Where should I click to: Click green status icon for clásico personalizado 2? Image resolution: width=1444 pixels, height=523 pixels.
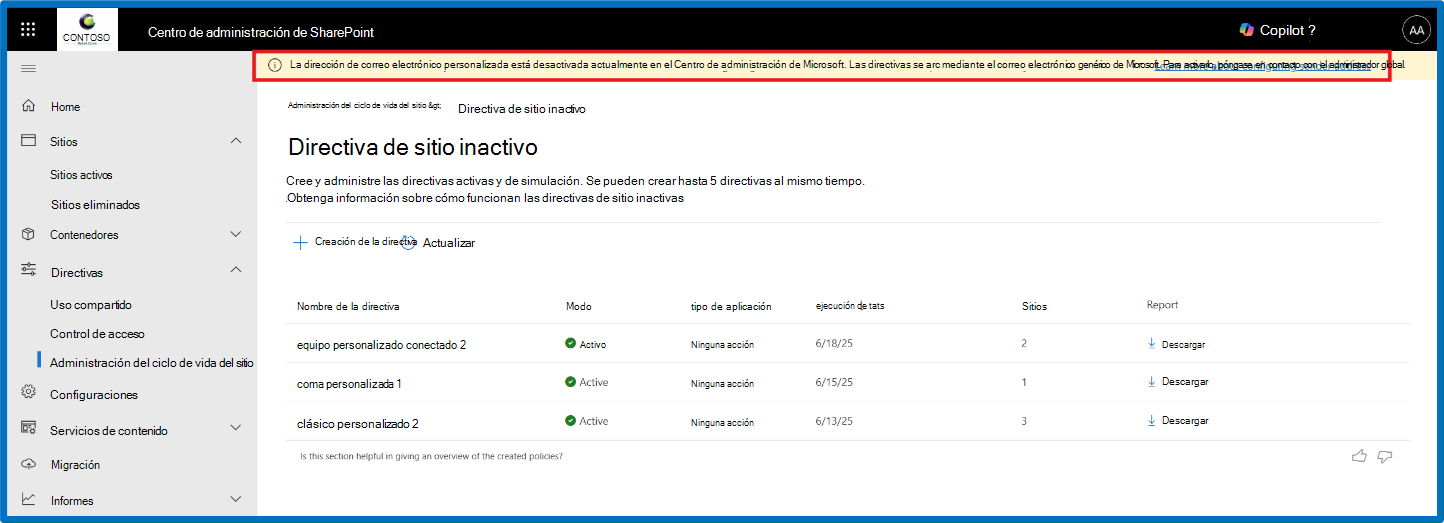tap(571, 421)
